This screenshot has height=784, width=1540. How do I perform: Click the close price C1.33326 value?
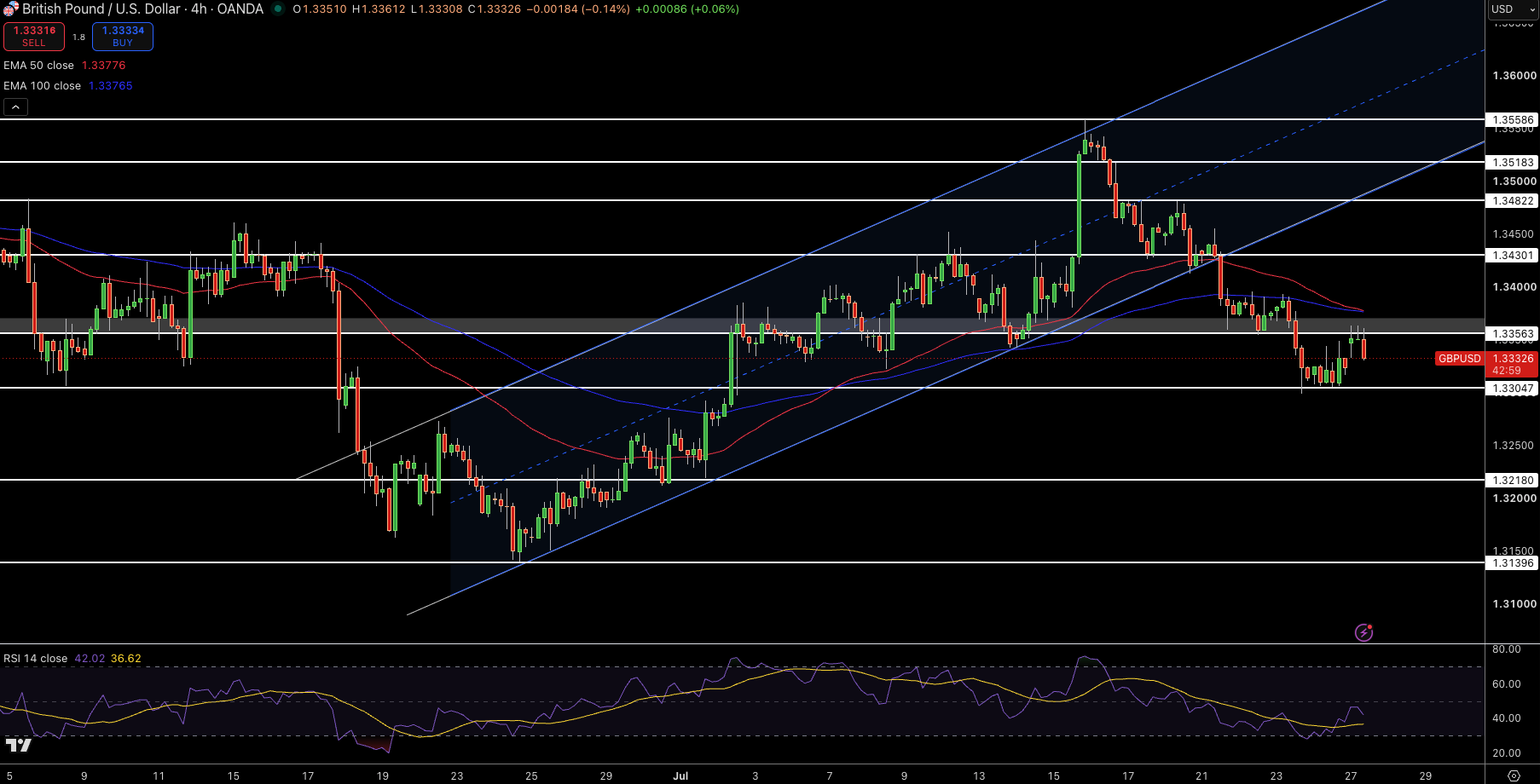tap(494, 9)
